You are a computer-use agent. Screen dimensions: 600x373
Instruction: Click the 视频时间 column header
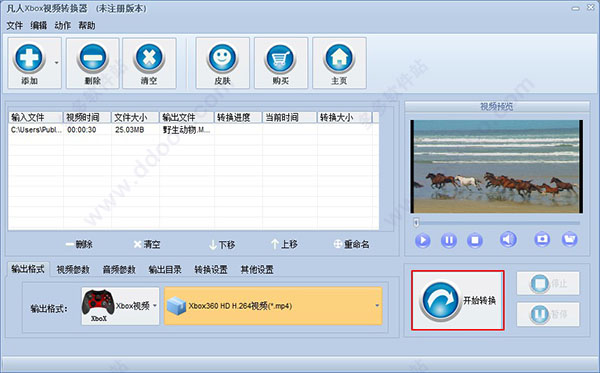pyautogui.click(x=87, y=117)
